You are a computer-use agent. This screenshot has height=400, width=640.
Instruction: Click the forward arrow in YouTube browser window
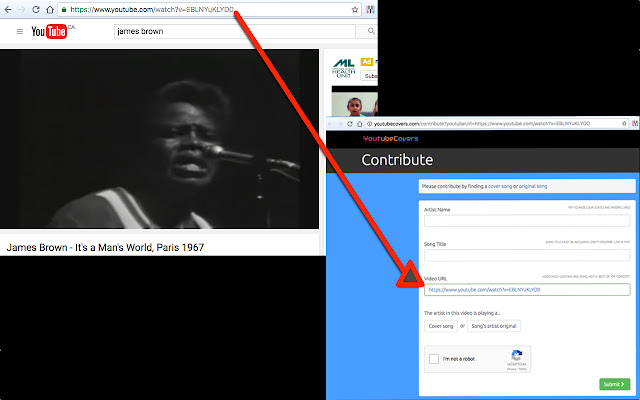[22, 9]
